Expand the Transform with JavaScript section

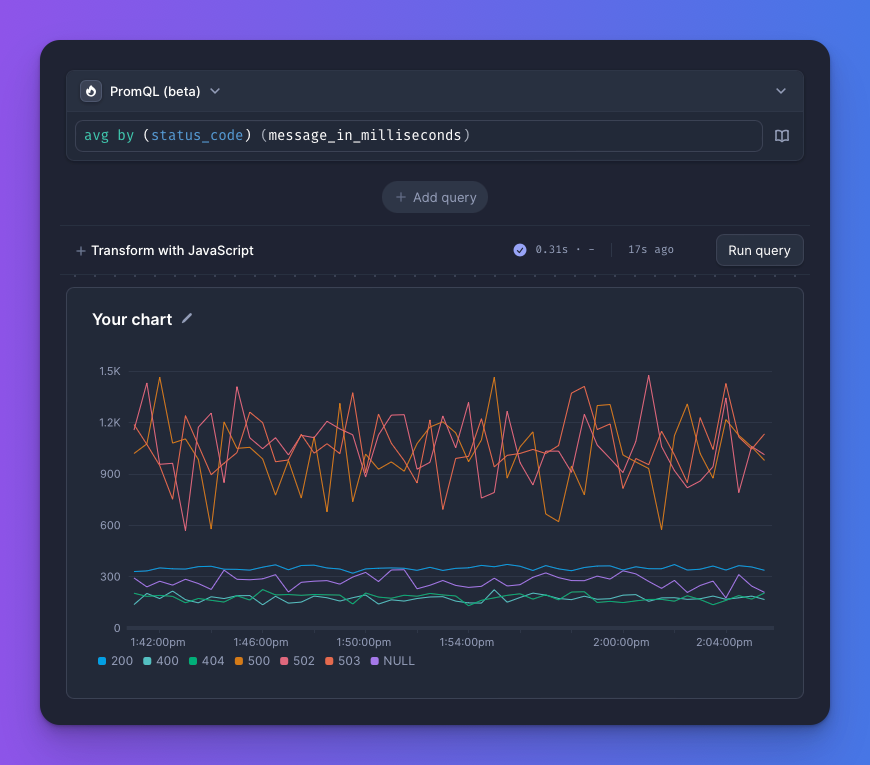click(172, 250)
